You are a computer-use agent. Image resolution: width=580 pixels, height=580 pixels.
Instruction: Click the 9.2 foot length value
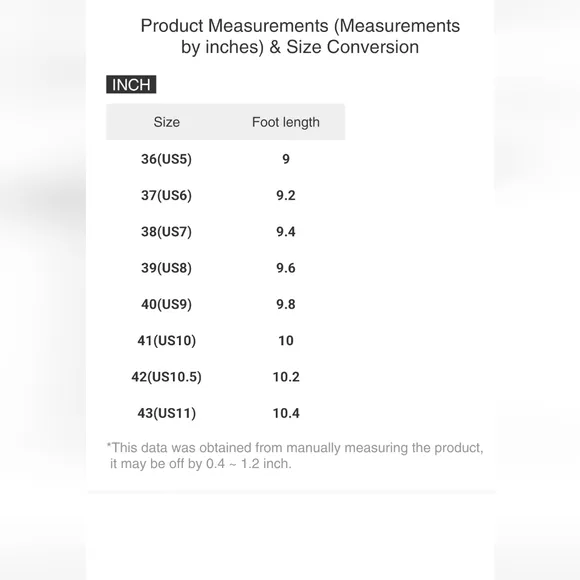coord(286,195)
